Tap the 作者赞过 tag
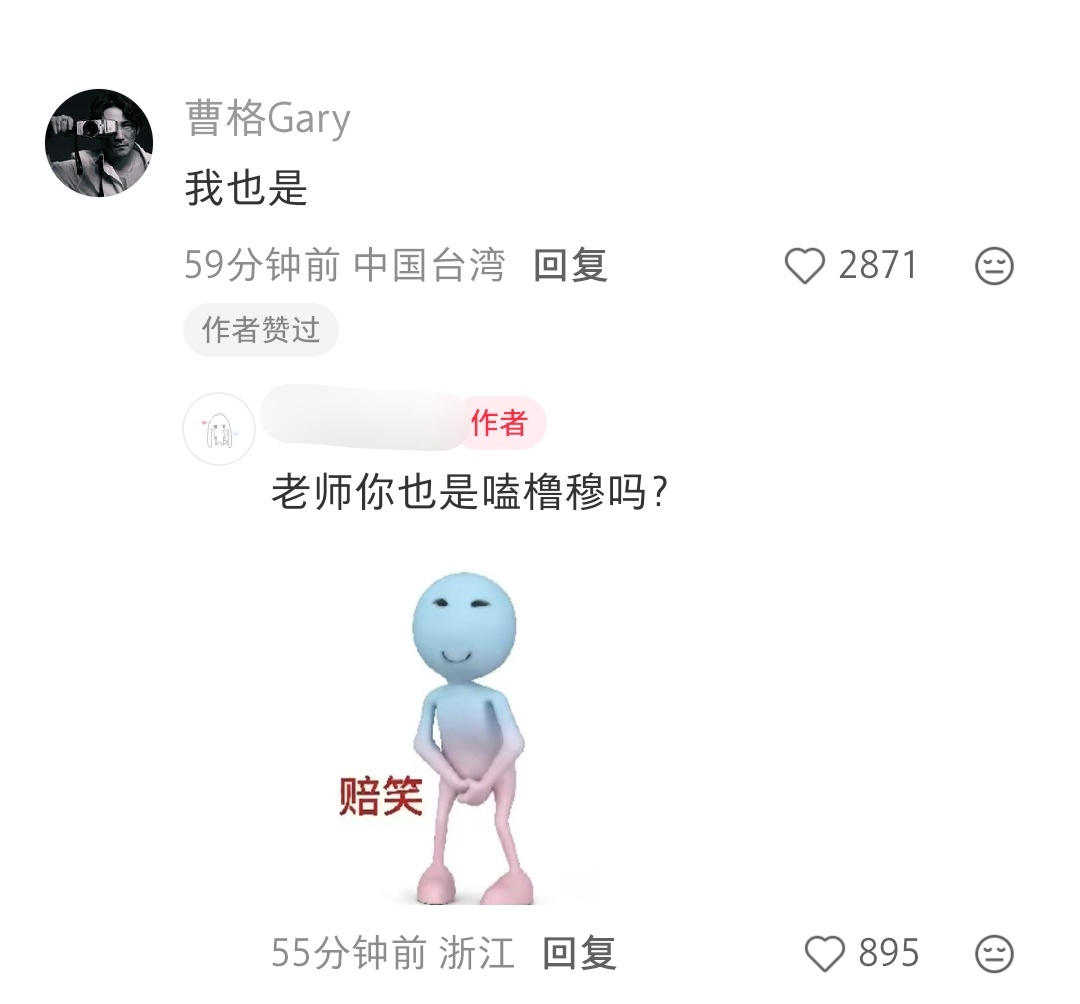 (x=261, y=330)
